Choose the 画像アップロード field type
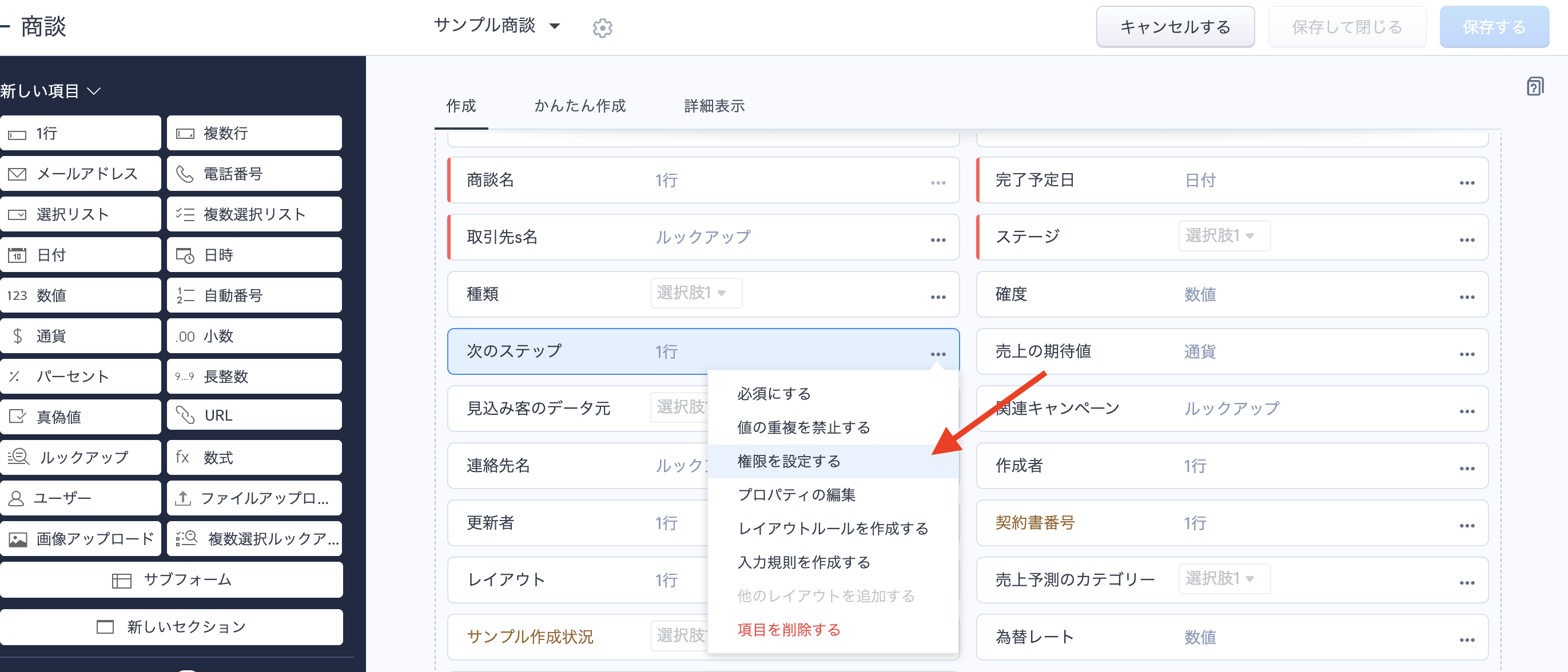Viewport: 1568px width, 672px height. pos(81,539)
